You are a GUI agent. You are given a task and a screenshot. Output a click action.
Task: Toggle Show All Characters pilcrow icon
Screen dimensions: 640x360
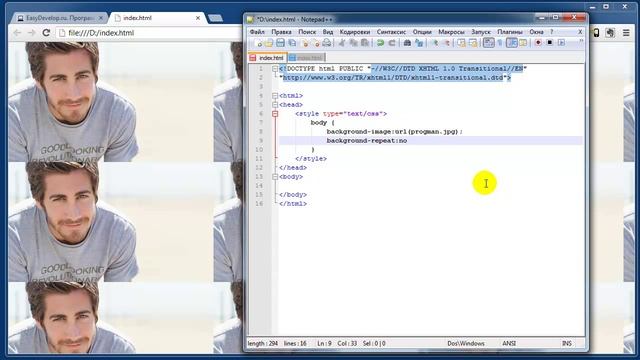click(x=500, y=43)
